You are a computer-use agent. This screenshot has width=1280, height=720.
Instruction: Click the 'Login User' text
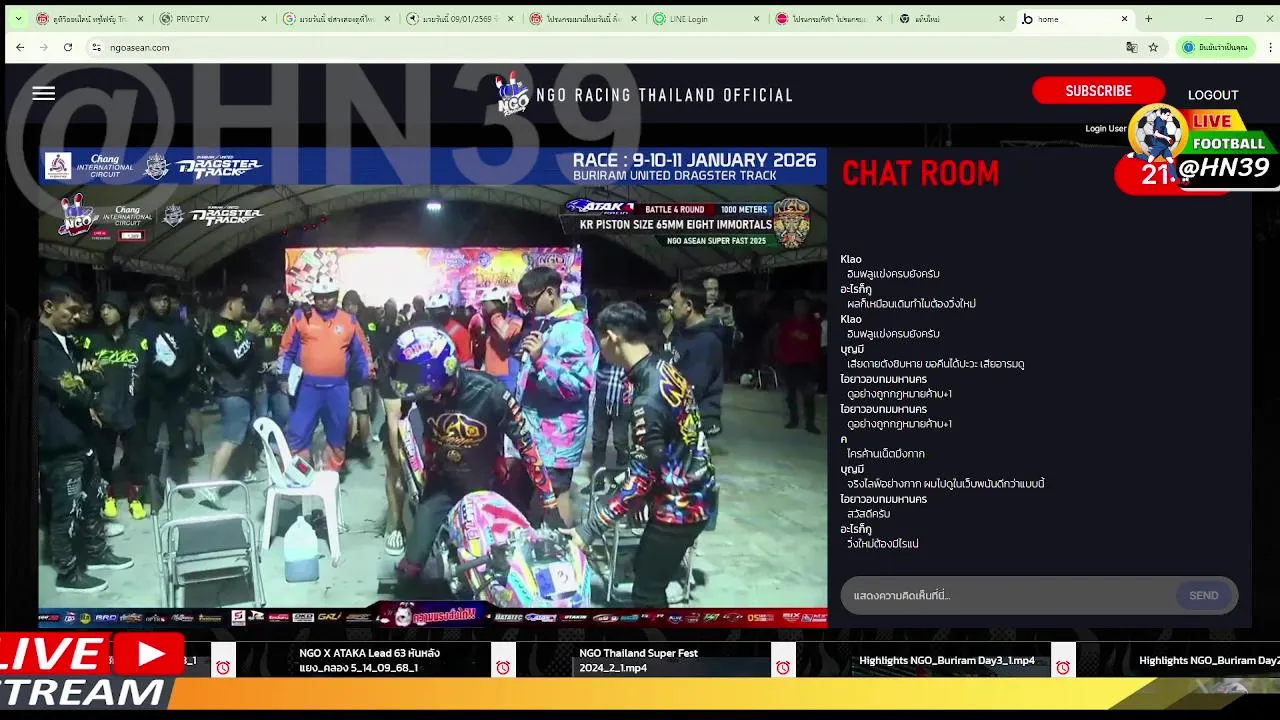point(1105,128)
